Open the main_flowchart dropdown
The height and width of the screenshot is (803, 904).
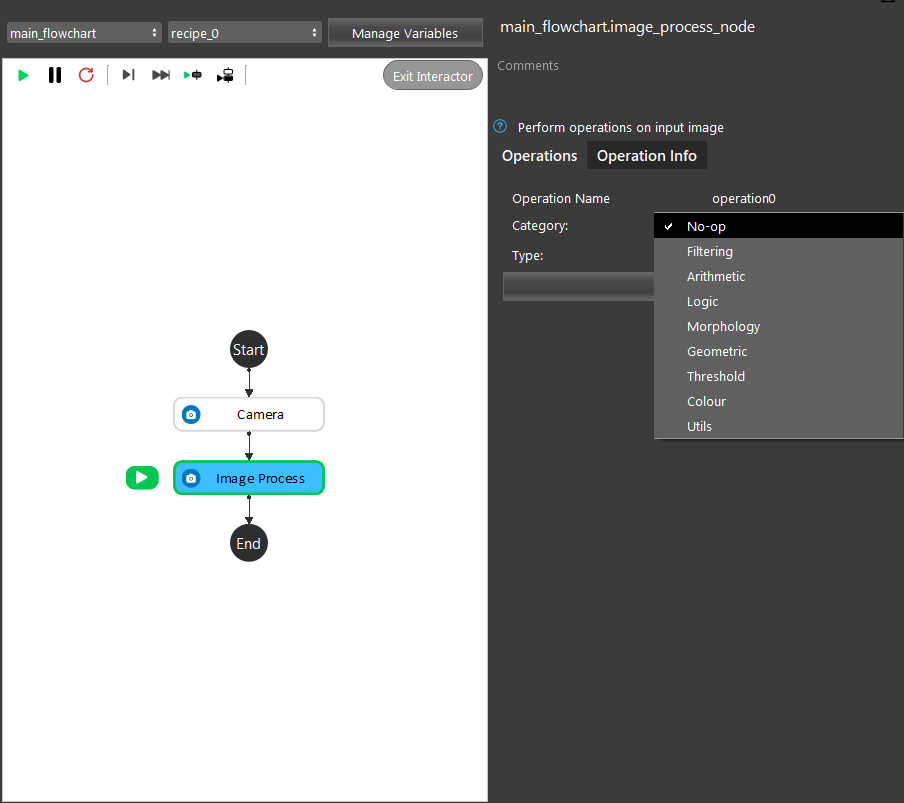pos(84,33)
